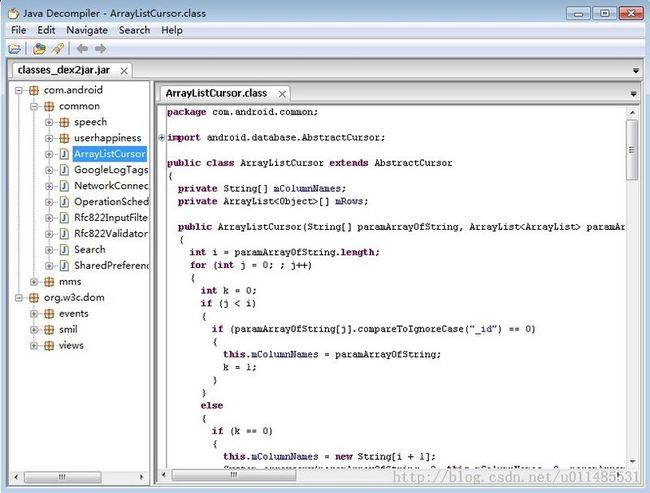The image size is (650, 493).
Task: Select the ArrayListCursor tree item
Action: point(109,154)
